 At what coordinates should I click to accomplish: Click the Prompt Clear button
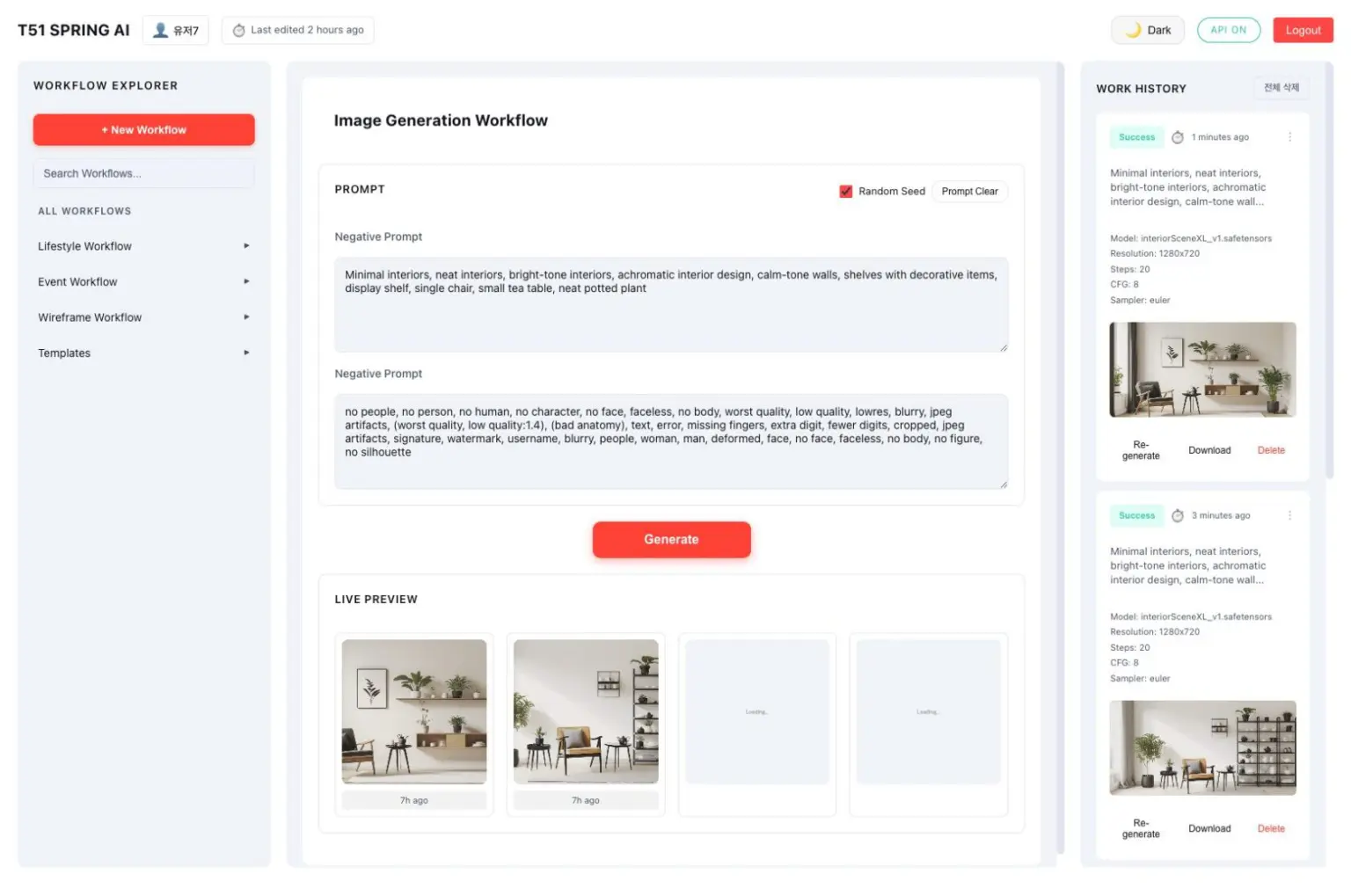(969, 192)
